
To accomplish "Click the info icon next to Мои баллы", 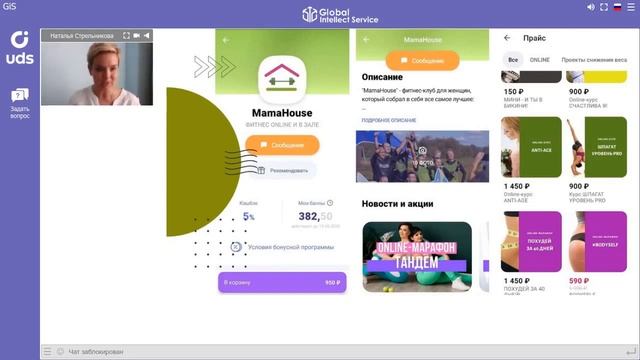I will [330, 203].
